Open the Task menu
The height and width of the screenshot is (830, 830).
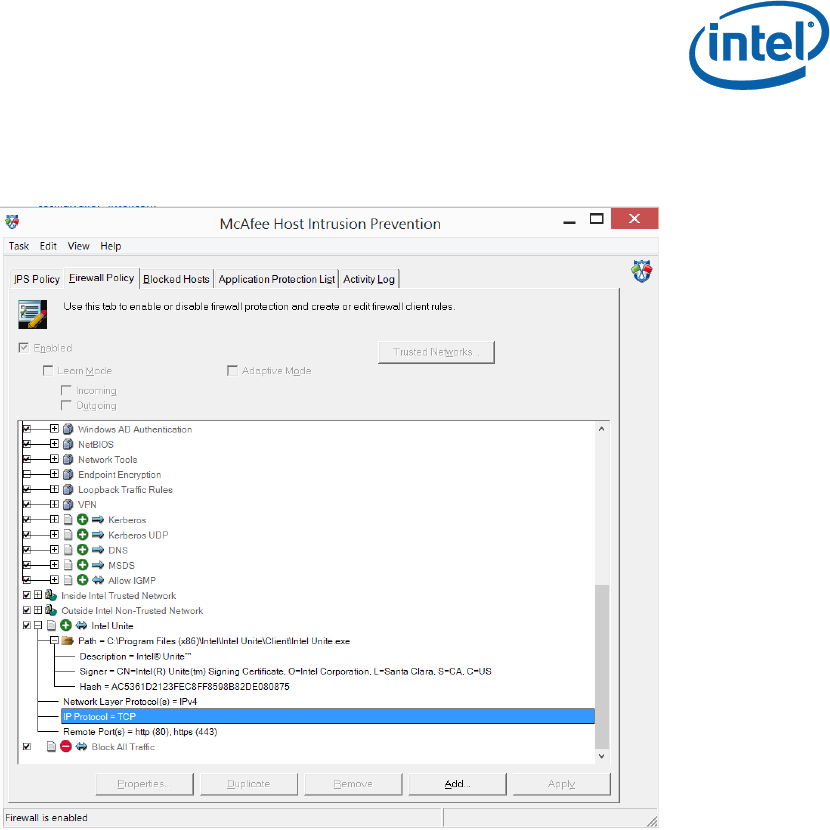(x=19, y=246)
